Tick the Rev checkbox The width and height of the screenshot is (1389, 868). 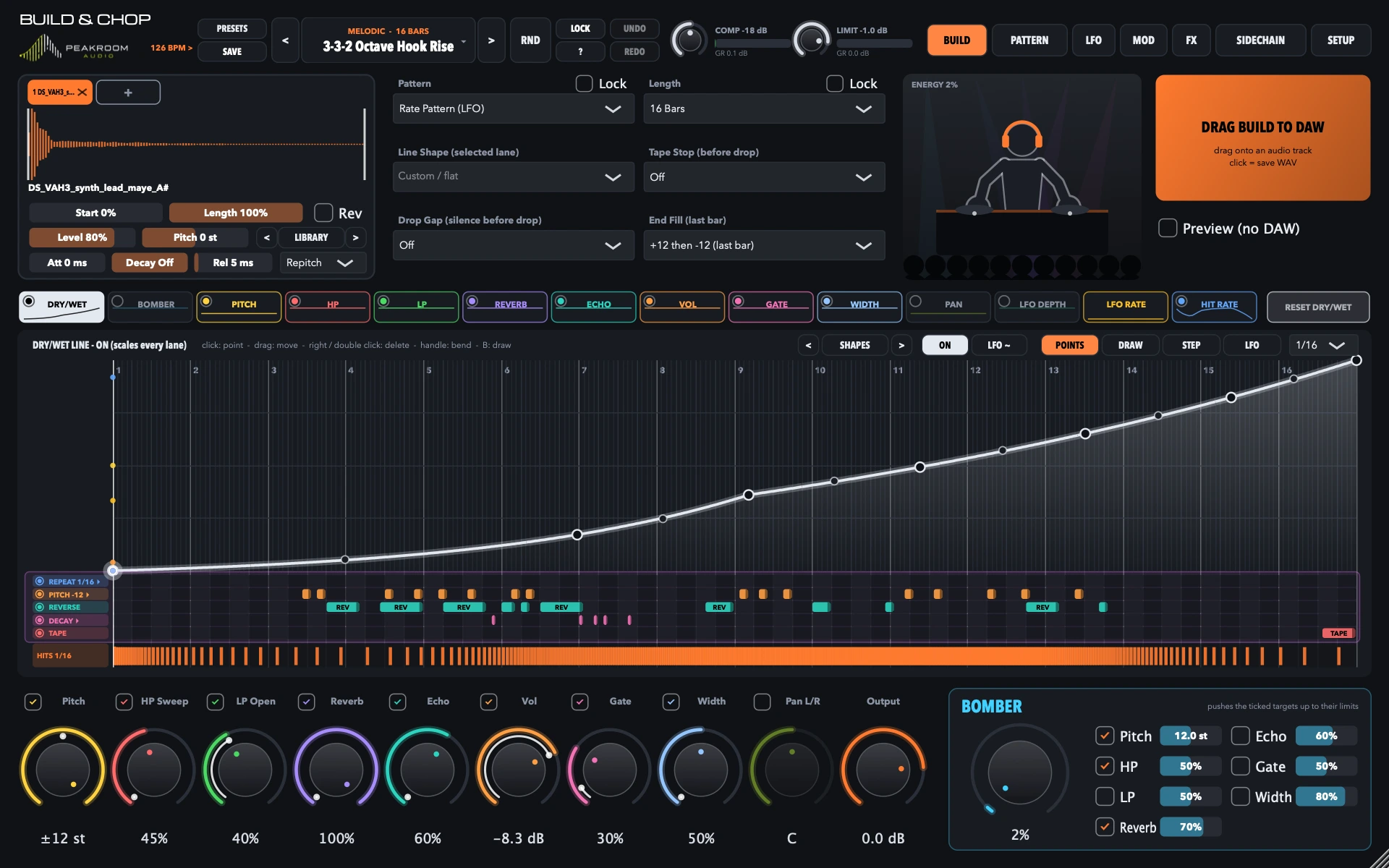click(323, 213)
